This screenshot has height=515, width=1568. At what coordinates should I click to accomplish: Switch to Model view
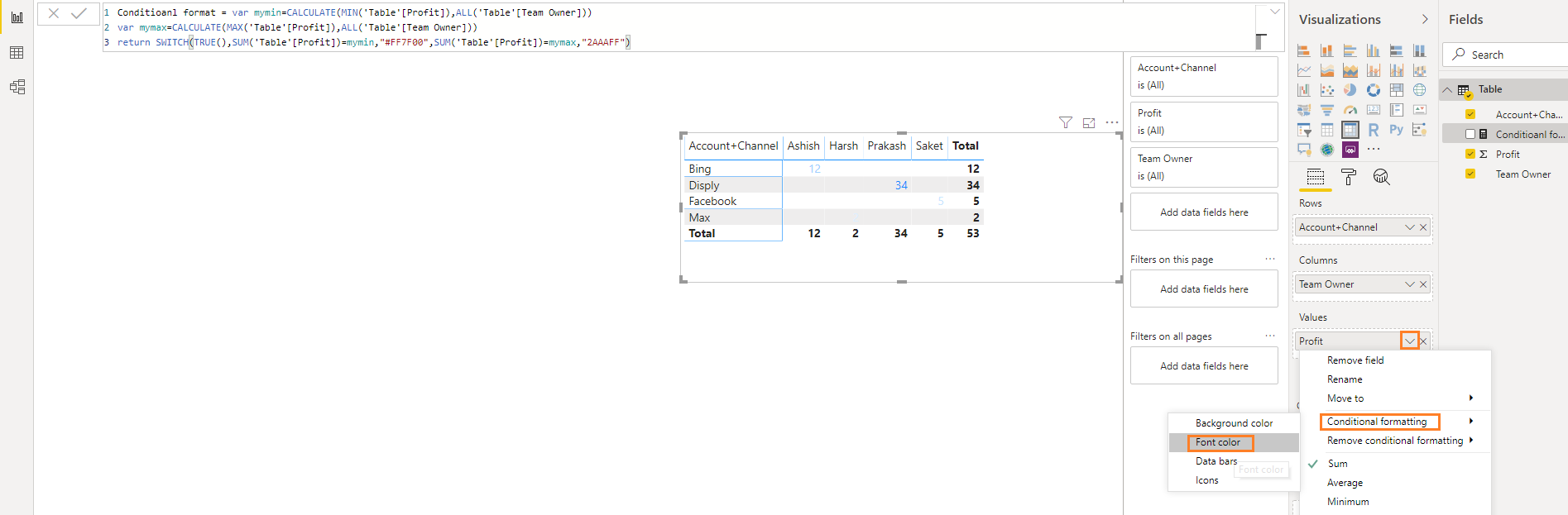pos(17,87)
